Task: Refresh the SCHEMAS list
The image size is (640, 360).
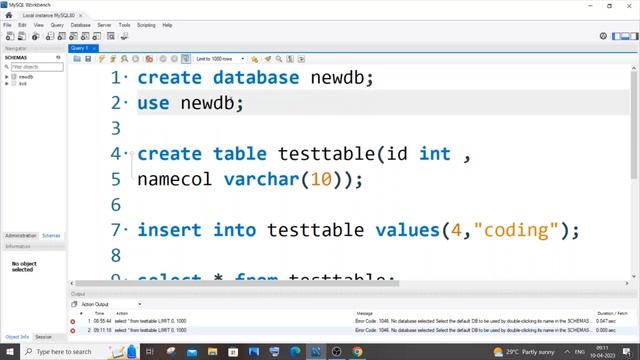Action: (58, 58)
